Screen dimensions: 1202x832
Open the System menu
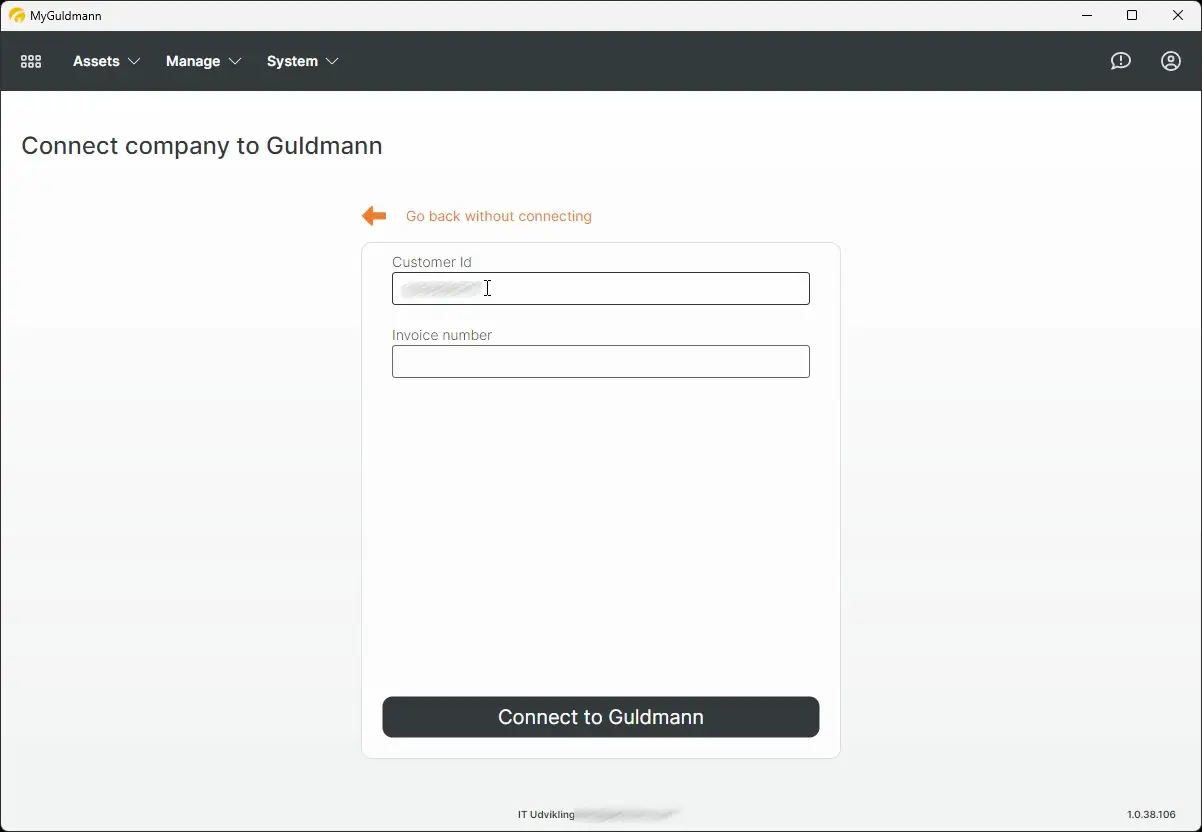290,61
